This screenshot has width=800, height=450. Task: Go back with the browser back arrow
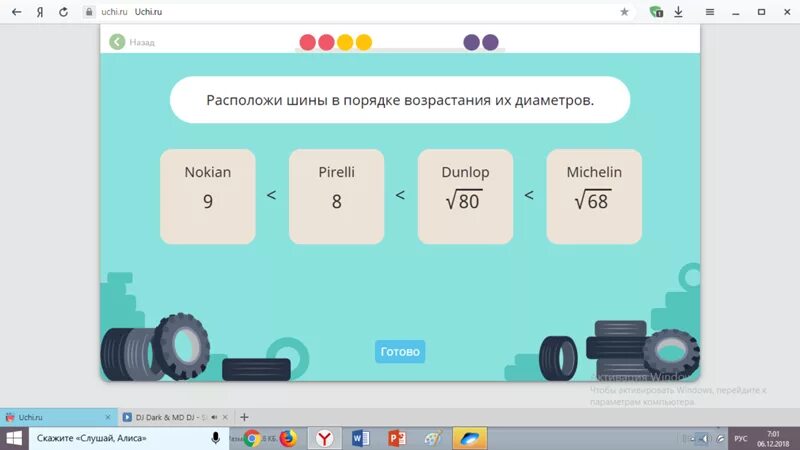point(16,12)
